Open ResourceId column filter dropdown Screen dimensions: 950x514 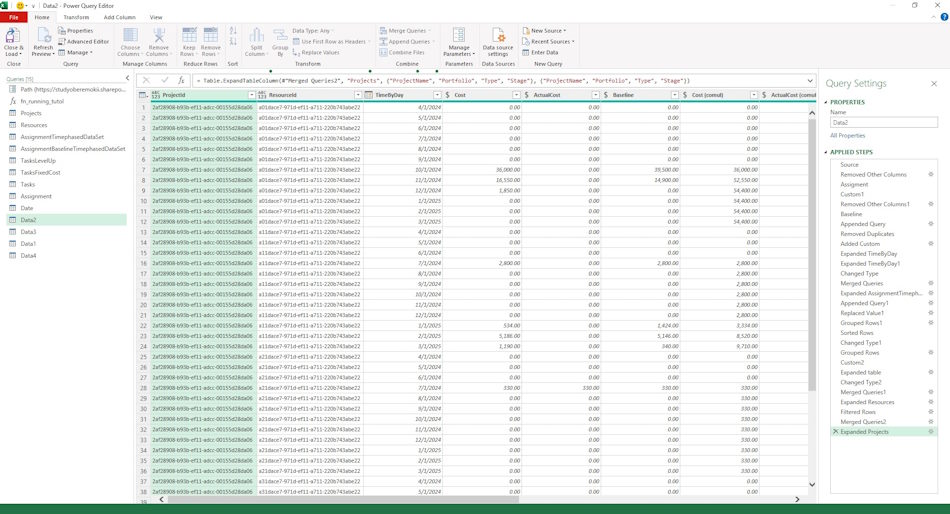[x=358, y=95]
